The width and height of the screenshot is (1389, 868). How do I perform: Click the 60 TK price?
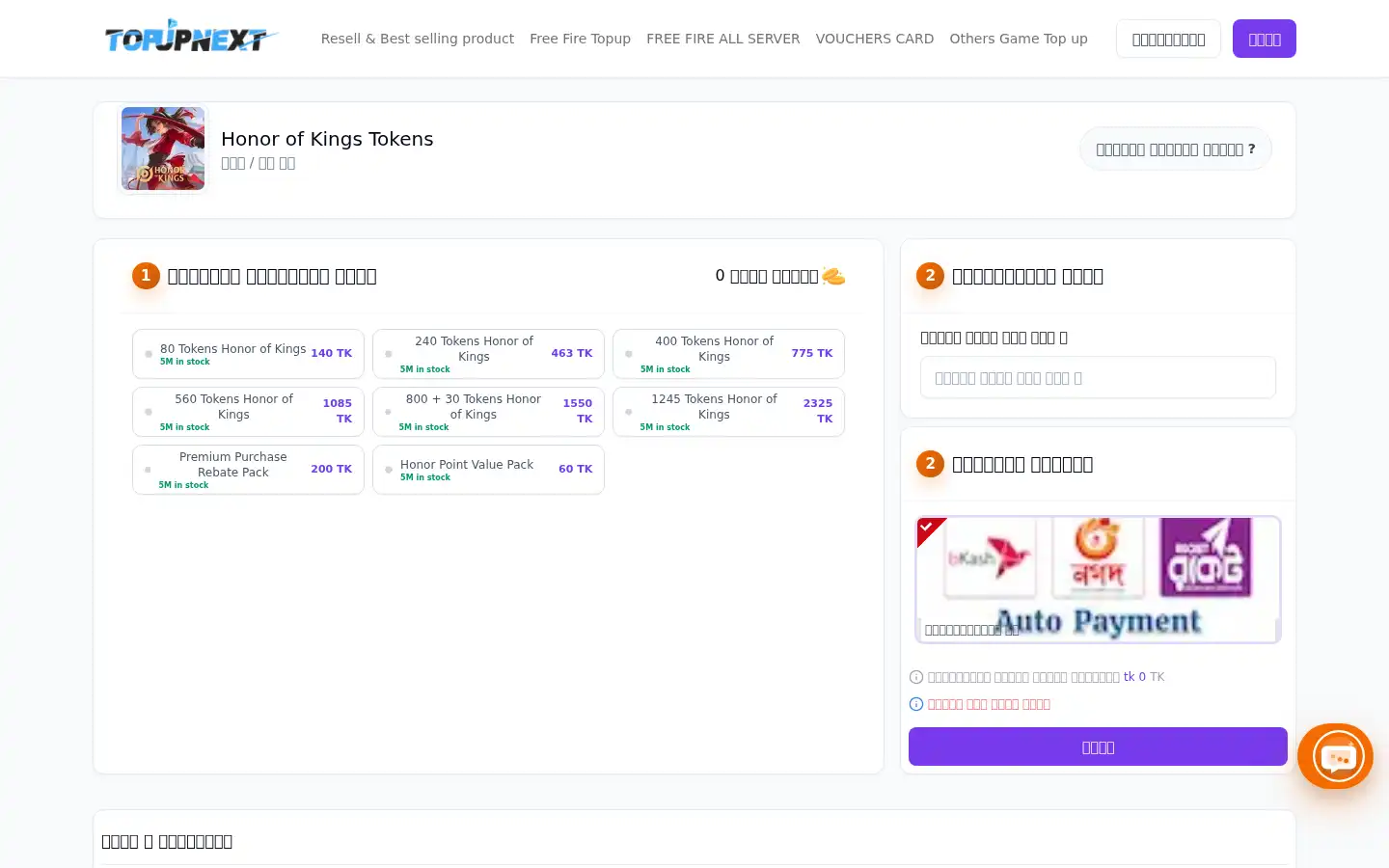click(x=575, y=469)
